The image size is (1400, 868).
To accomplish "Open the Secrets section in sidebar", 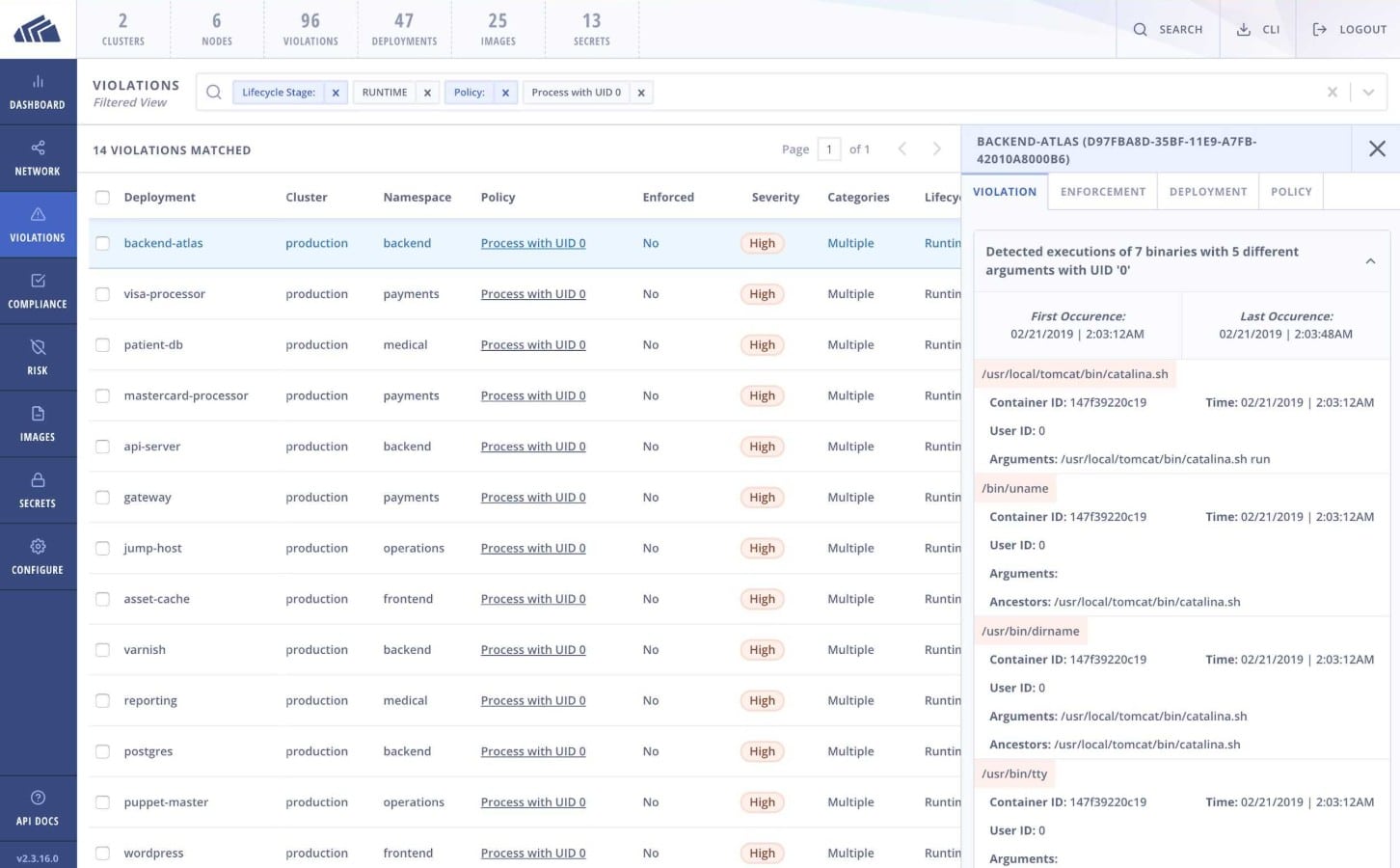I will 38,491.
